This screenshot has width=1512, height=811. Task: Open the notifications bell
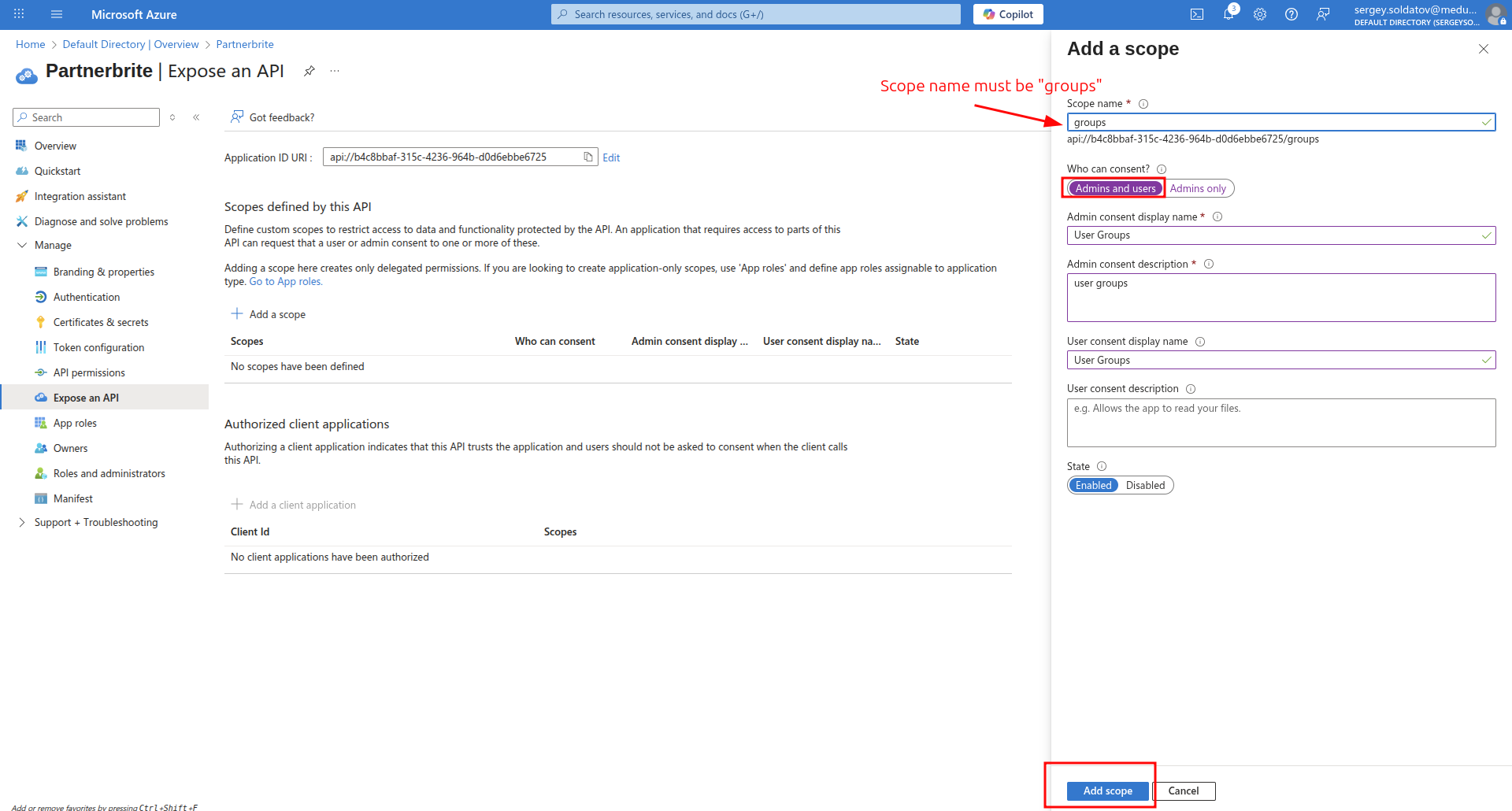click(x=1228, y=14)
